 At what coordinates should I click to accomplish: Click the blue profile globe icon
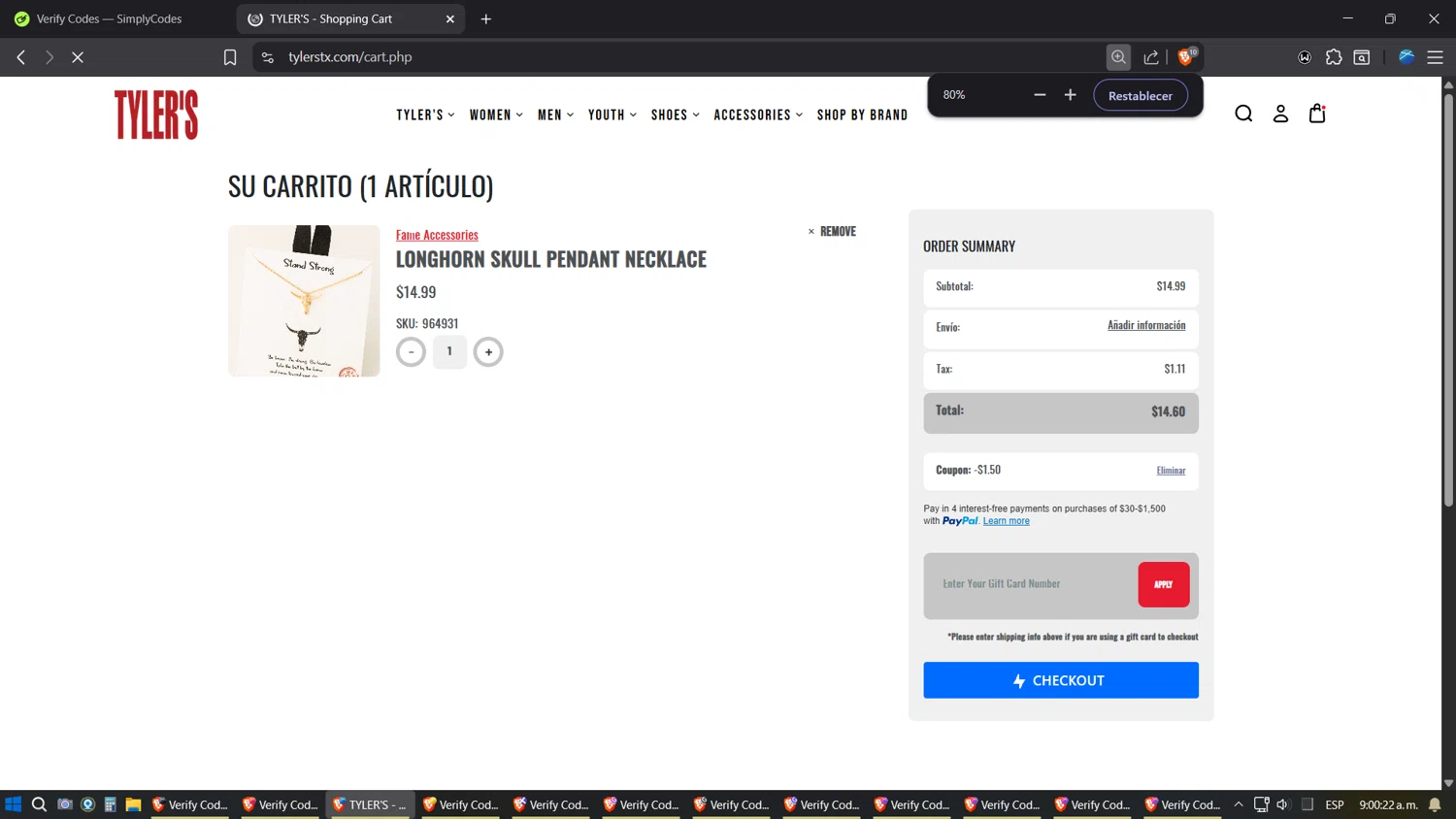pos(1406,57)
